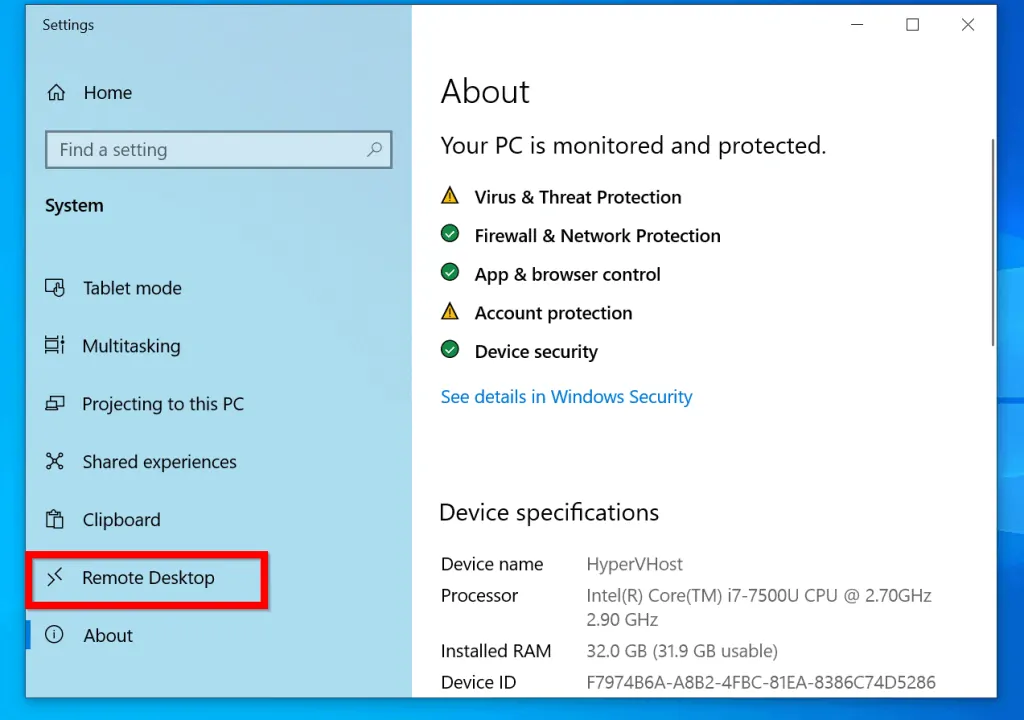Click the Device security green checkmark

(449, 350)
